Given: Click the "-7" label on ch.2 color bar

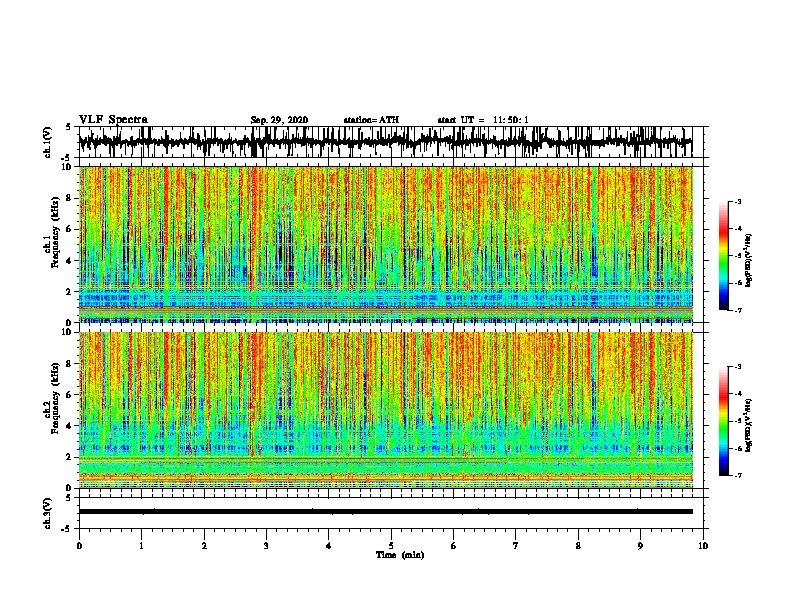Looking at the screenshot, I should [x=738, y=475].
